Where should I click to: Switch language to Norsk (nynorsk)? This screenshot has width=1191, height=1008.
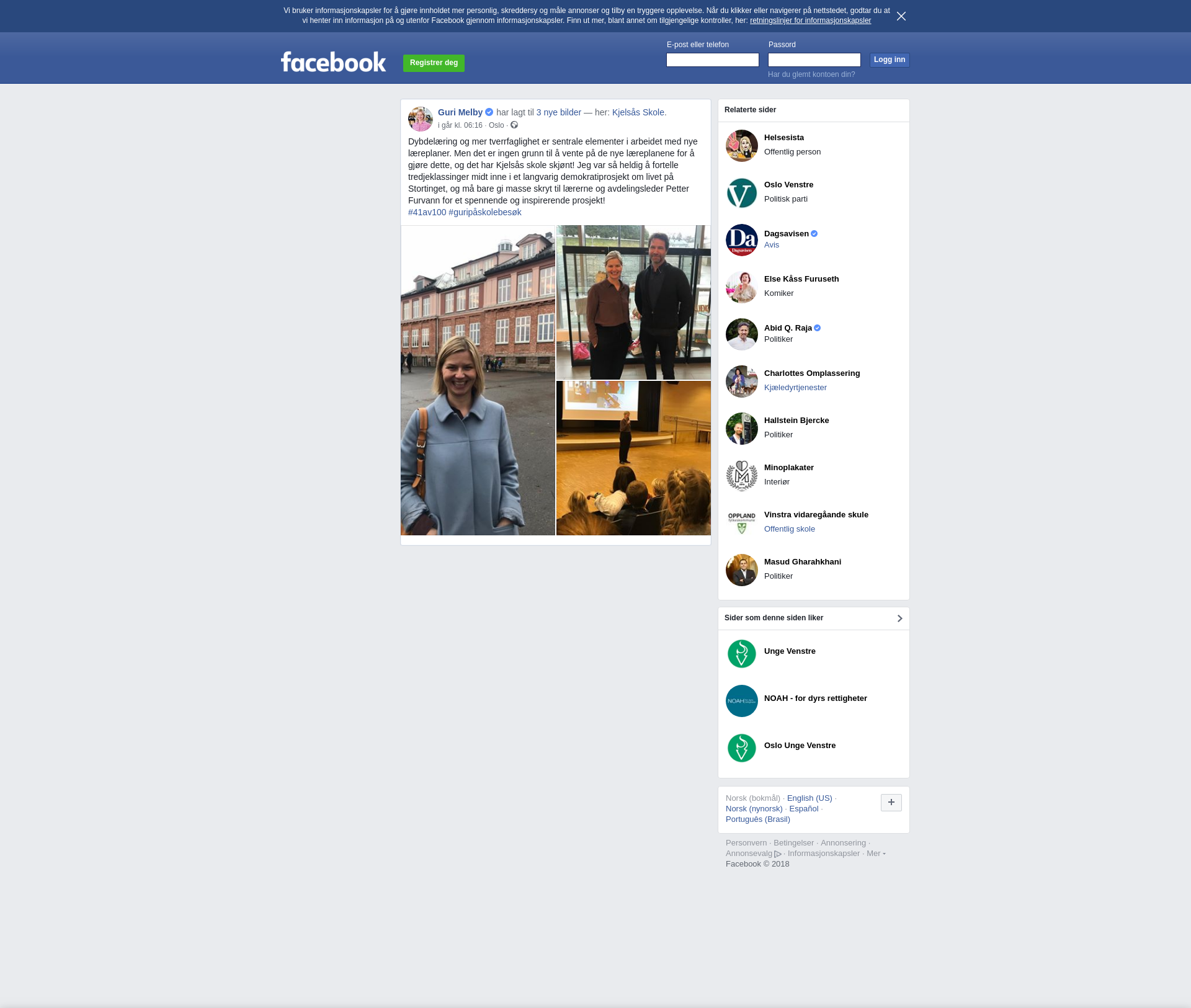[x=754, y=809]
